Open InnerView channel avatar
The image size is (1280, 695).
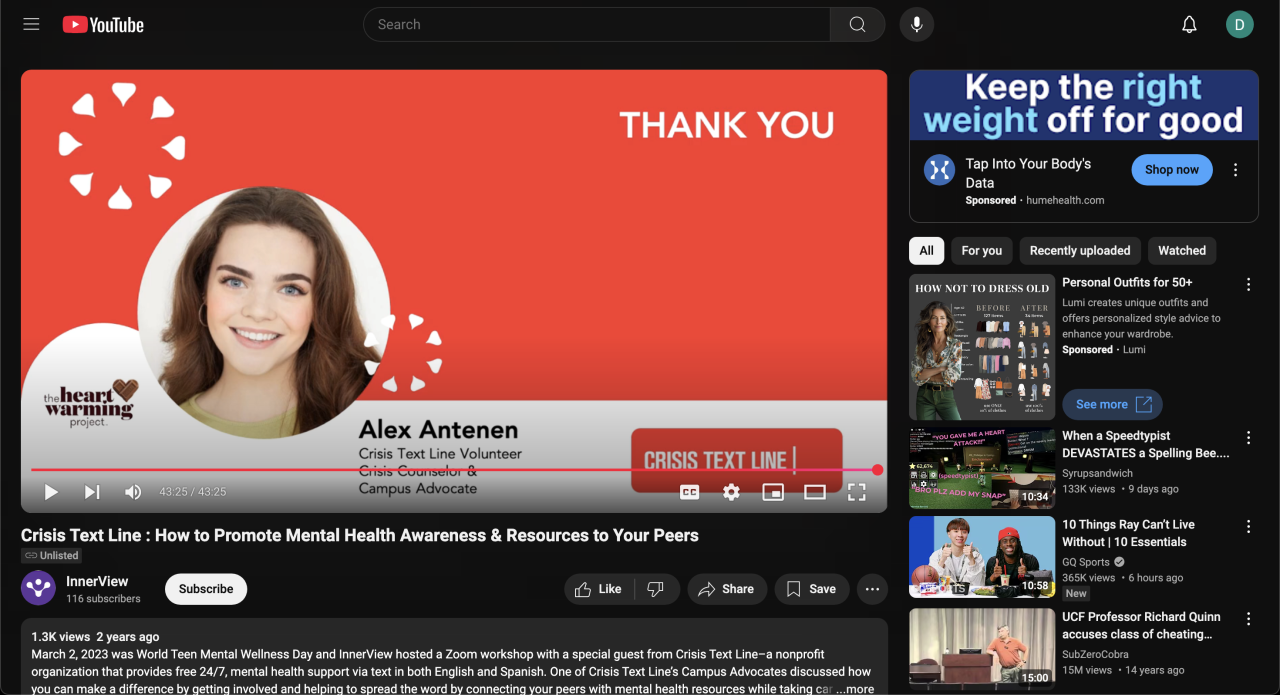pos(38,588)
